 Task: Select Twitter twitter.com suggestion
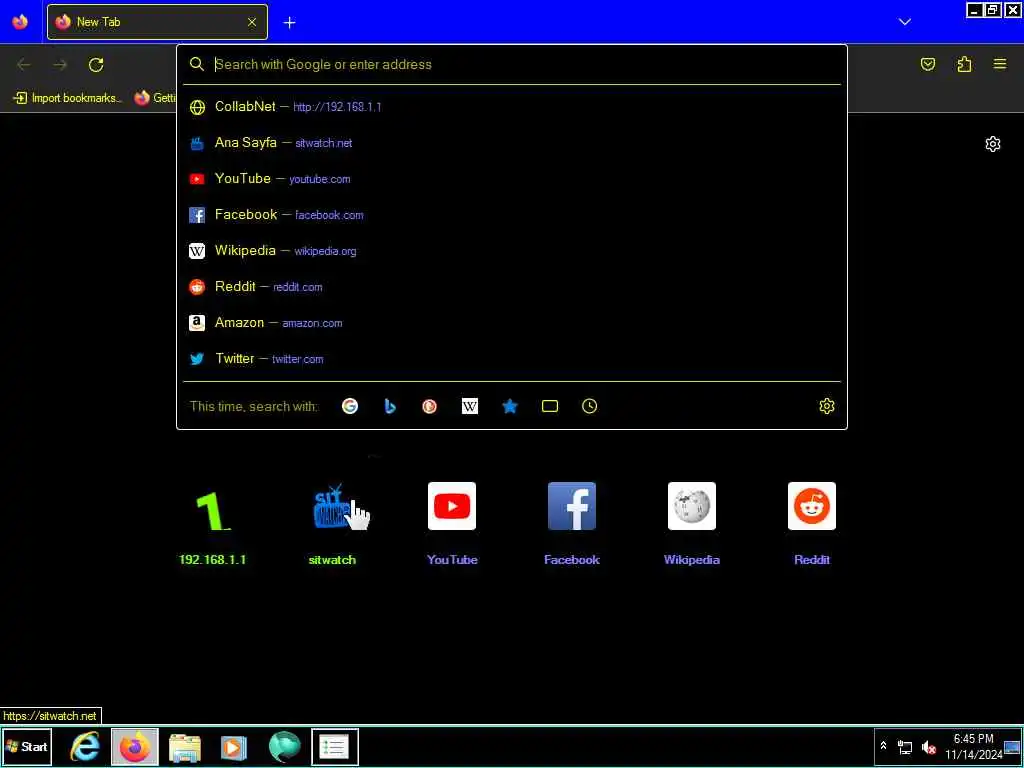coord(512,358)
